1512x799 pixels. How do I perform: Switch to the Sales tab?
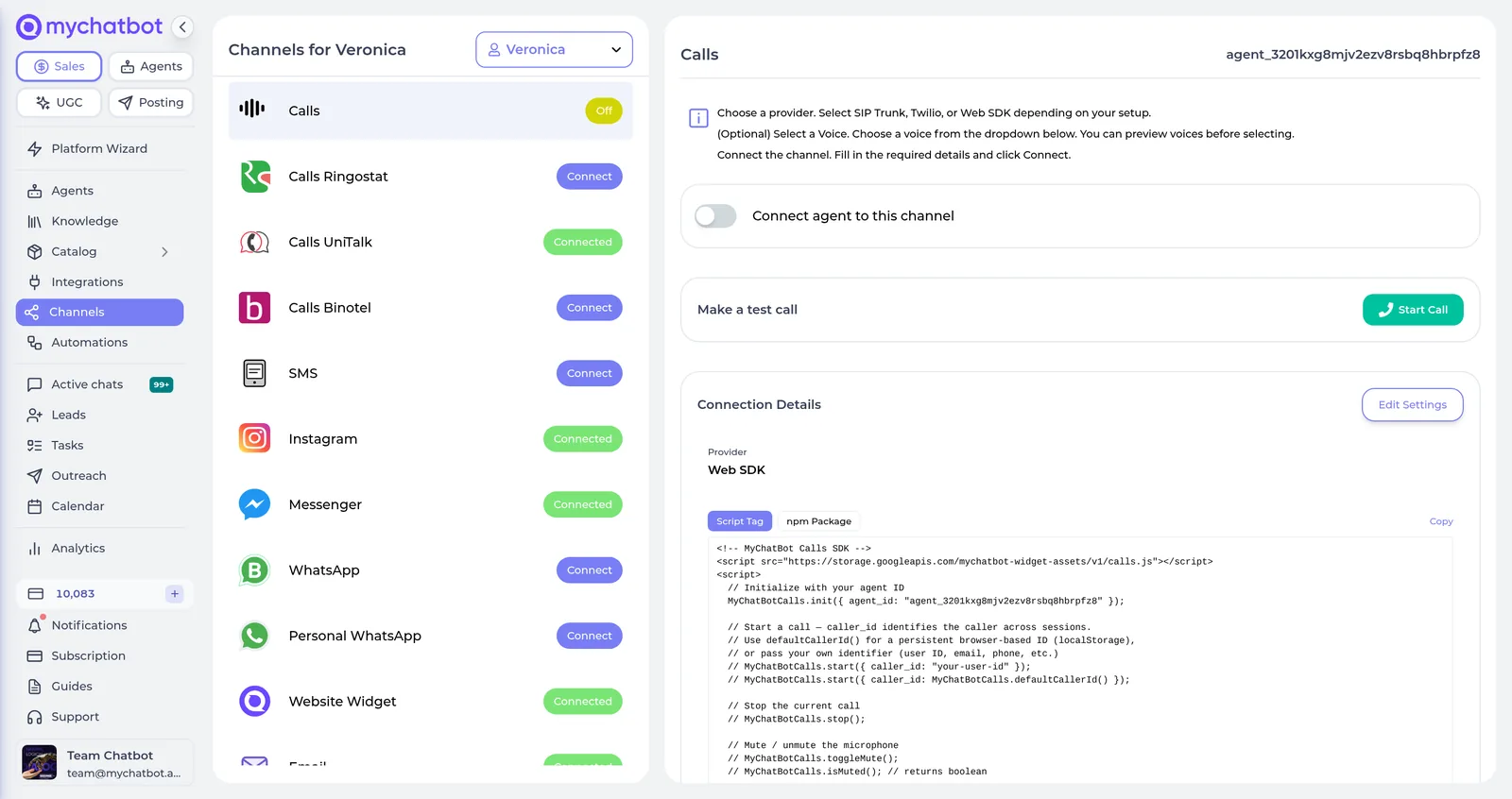pyautogui.click(x=59, y=66)
